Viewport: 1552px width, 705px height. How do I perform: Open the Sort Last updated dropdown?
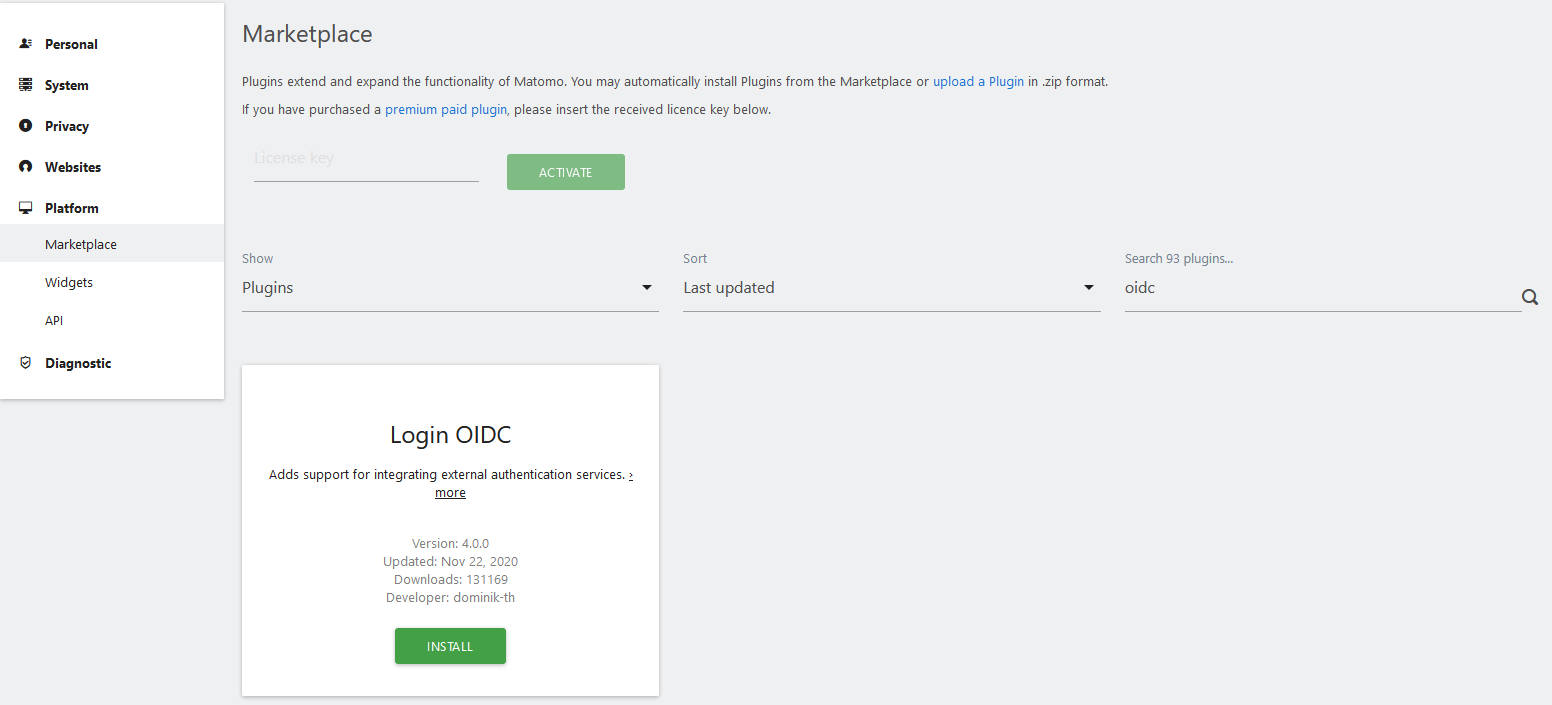click(x=891, y=288)
